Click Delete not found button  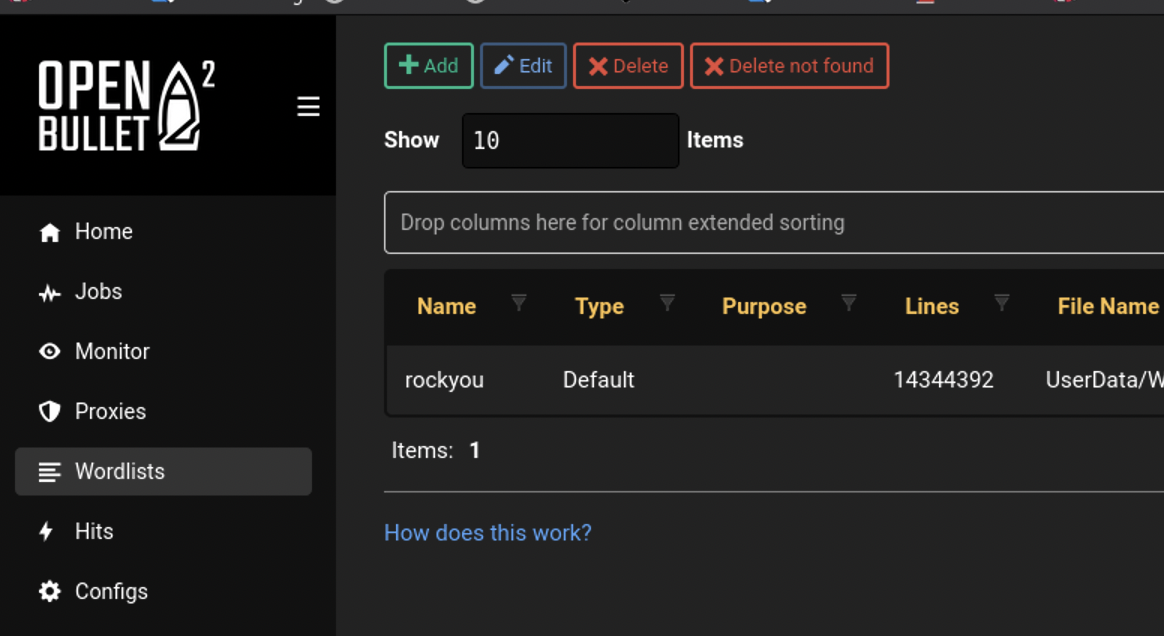pyautogui.click(x=789, y=66)
